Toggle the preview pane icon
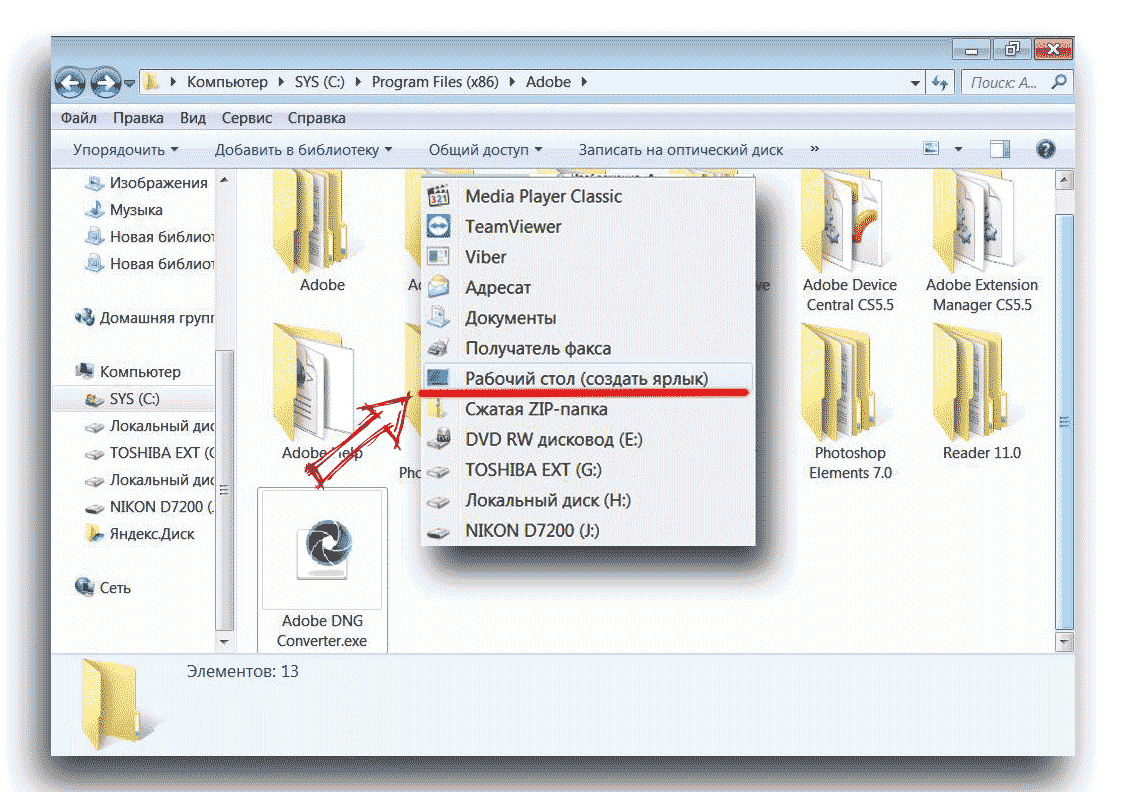This screenshot has height=792, width=1126. click(x=1000, y=150)
